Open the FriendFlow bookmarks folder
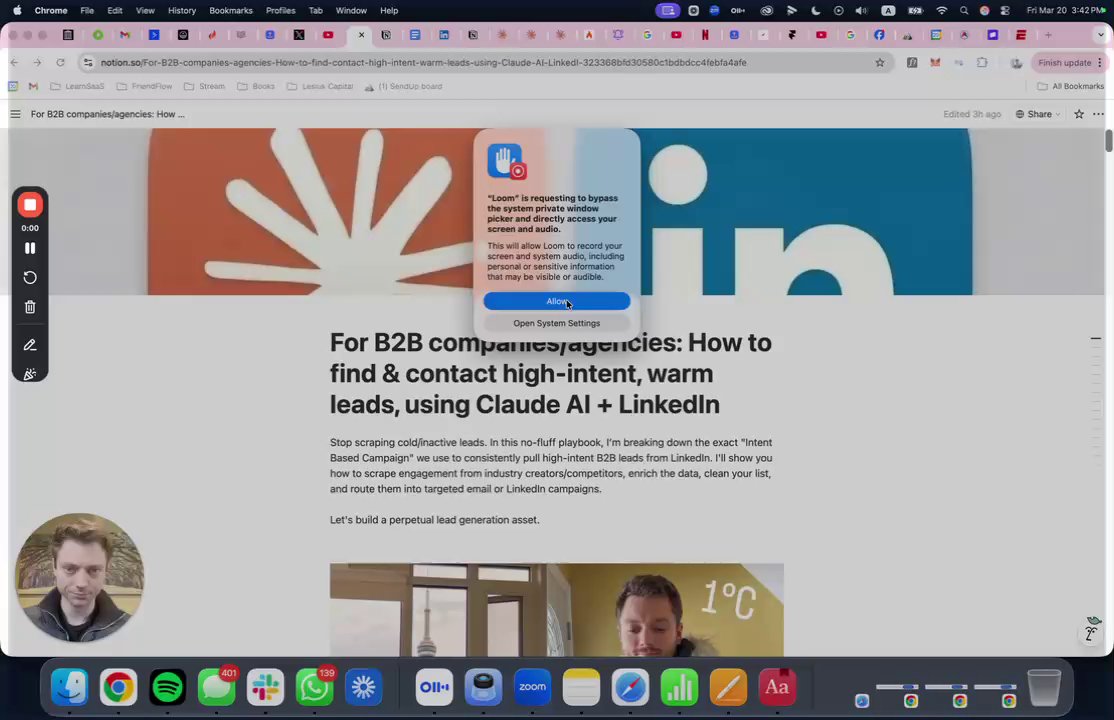 144,87
